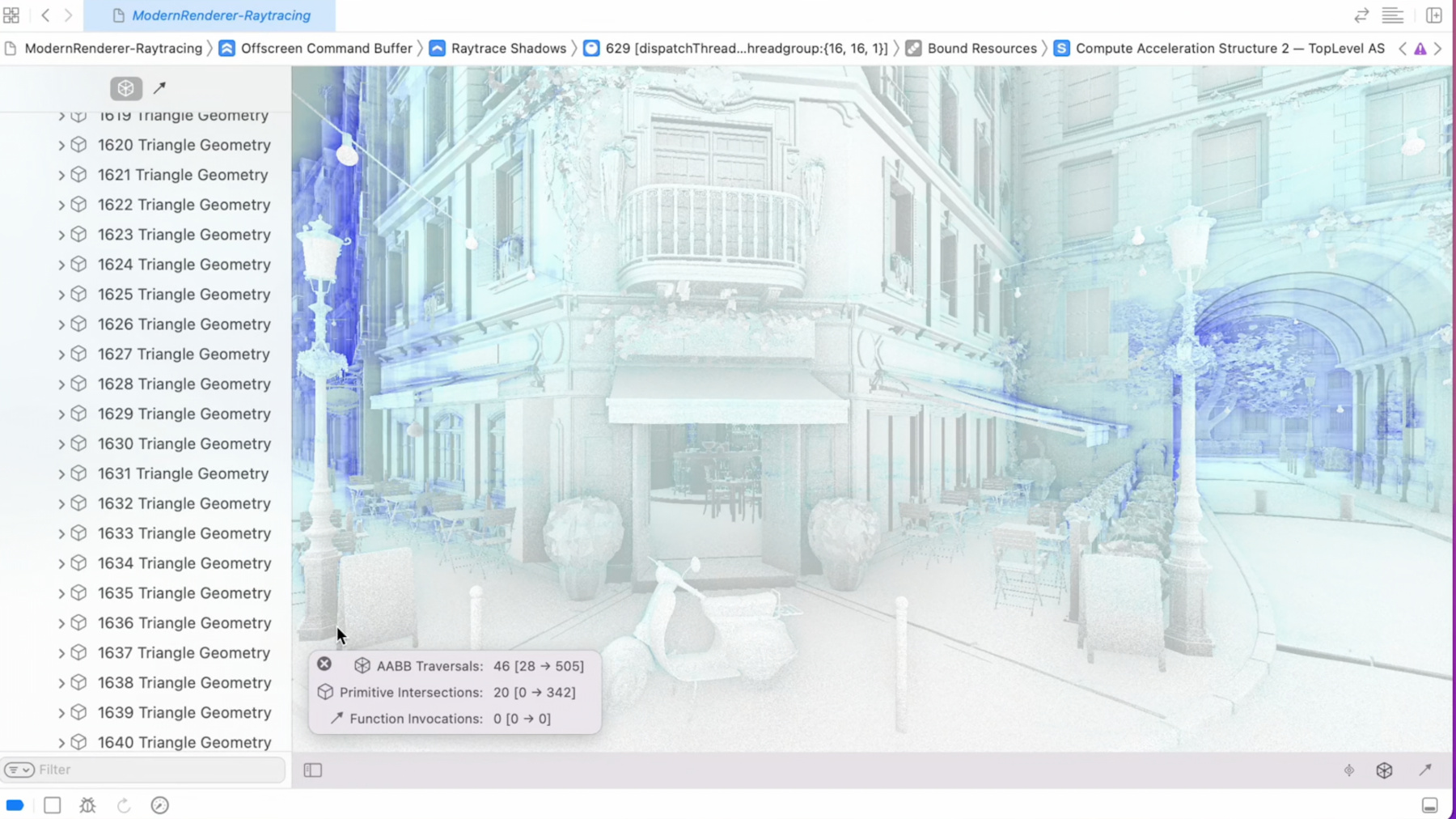The height and width of the screenshot is (819, 1456).
Task: Click the purple warning issue icon
Action: [x=1420, y=49]
